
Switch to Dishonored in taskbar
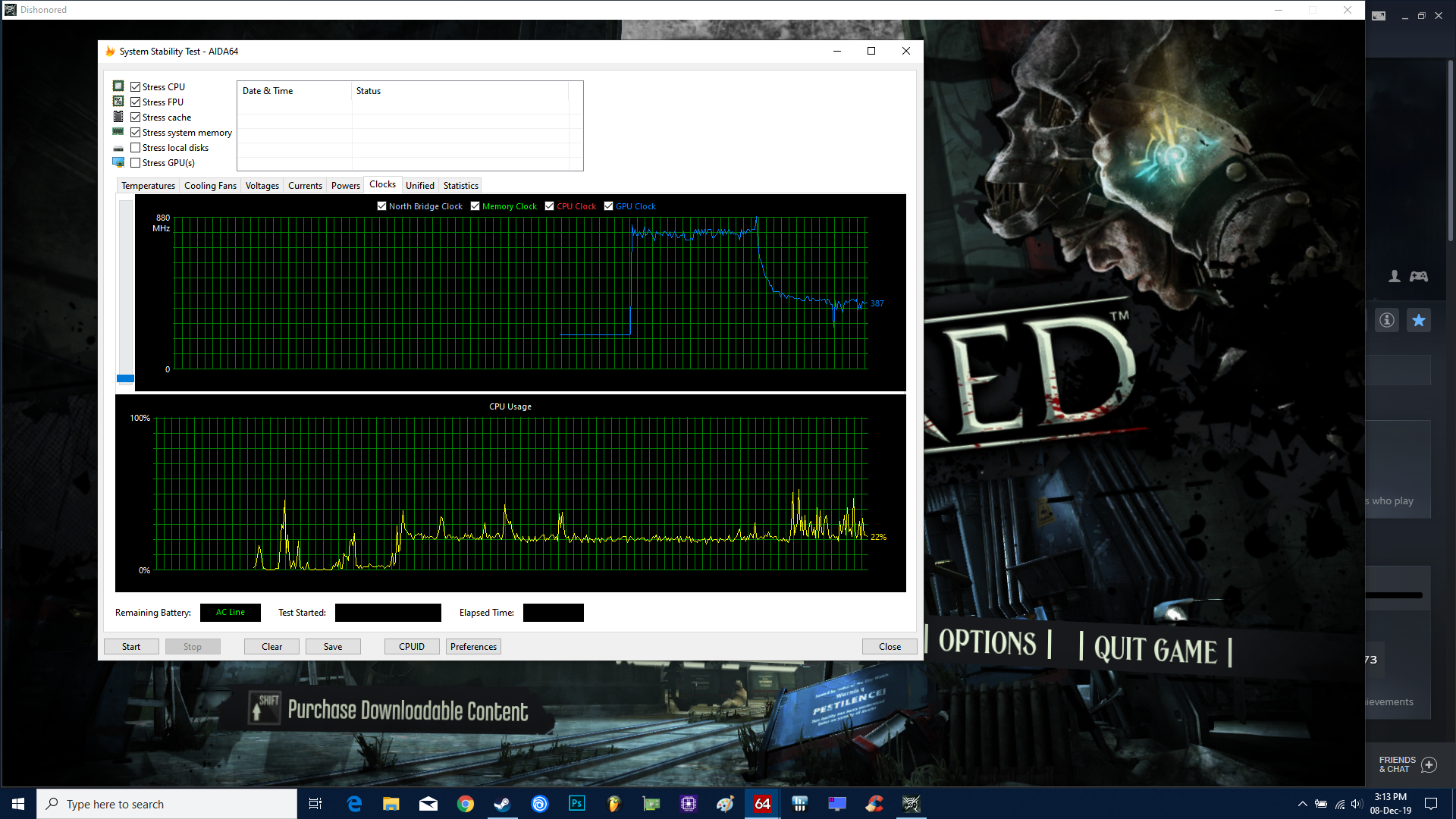click(x=912, y=804)
